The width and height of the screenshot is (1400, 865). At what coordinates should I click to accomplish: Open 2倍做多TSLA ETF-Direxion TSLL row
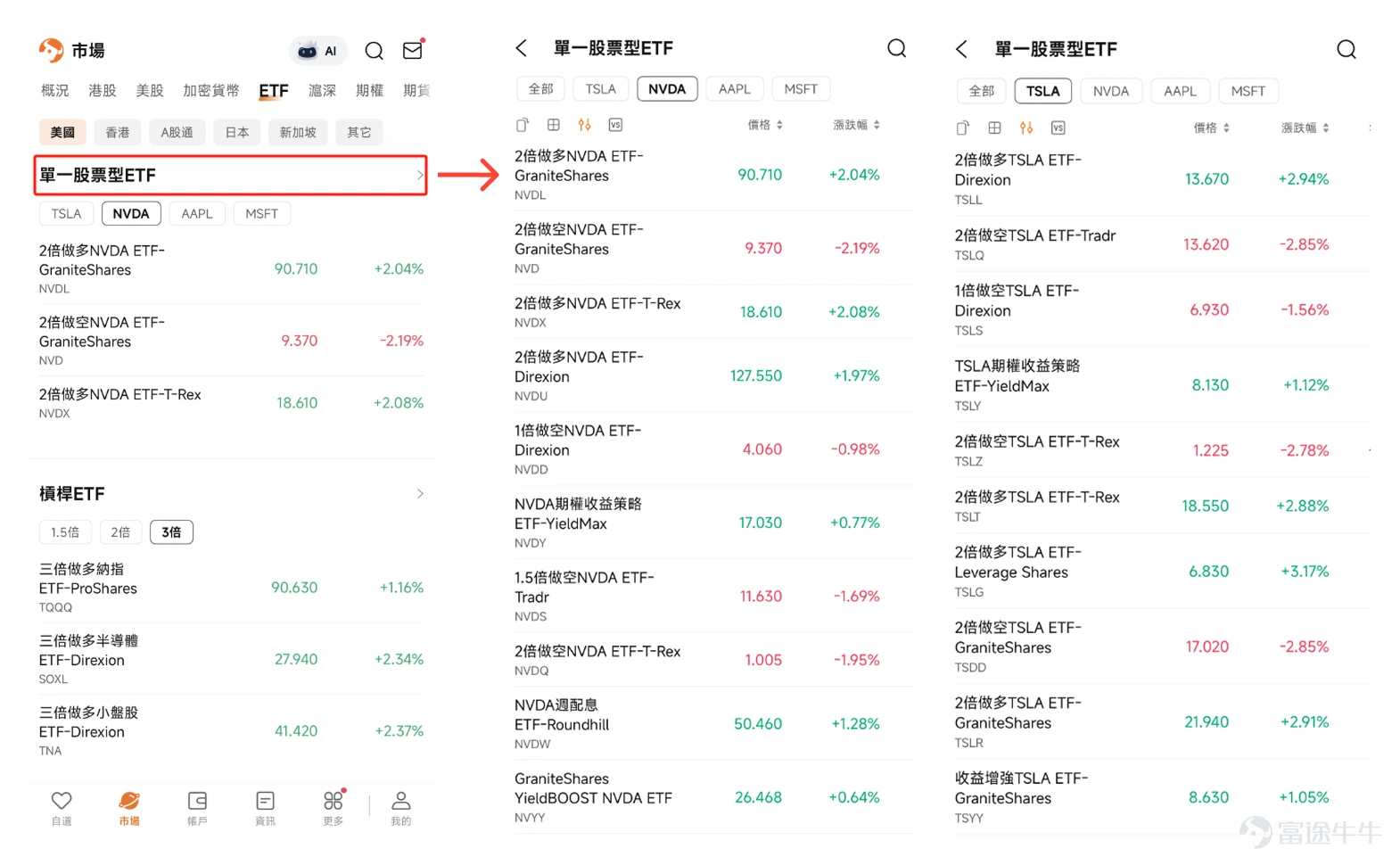tap(1162, 178)
